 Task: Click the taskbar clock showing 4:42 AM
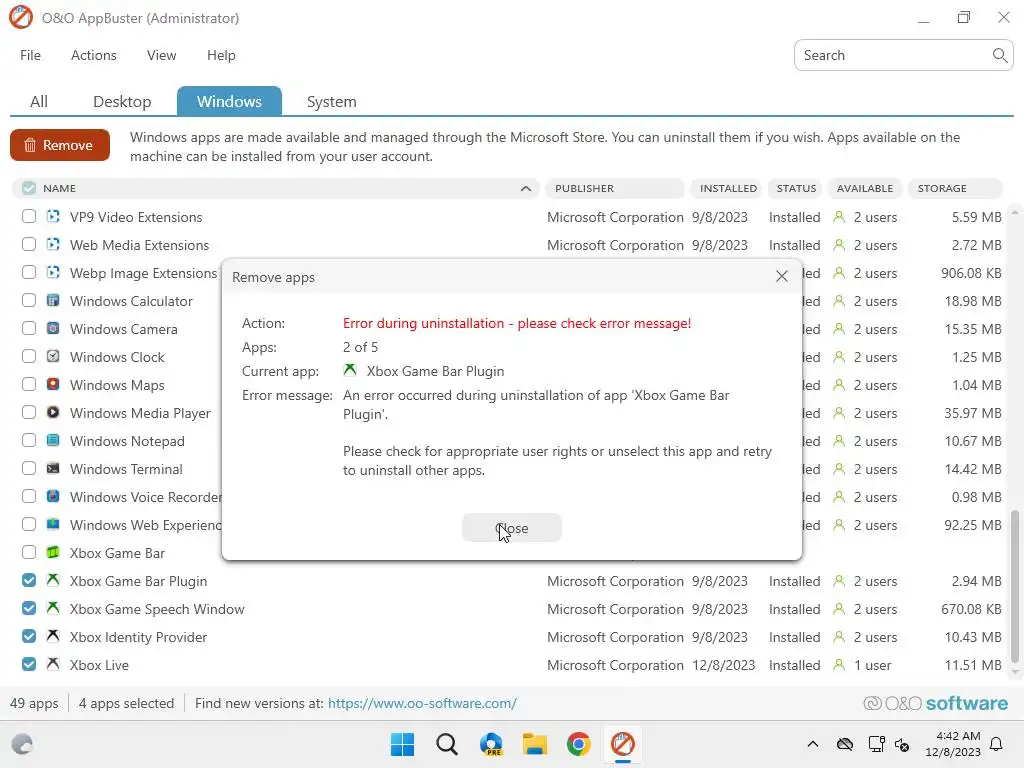pyautogui.click(x=953, y=744)
